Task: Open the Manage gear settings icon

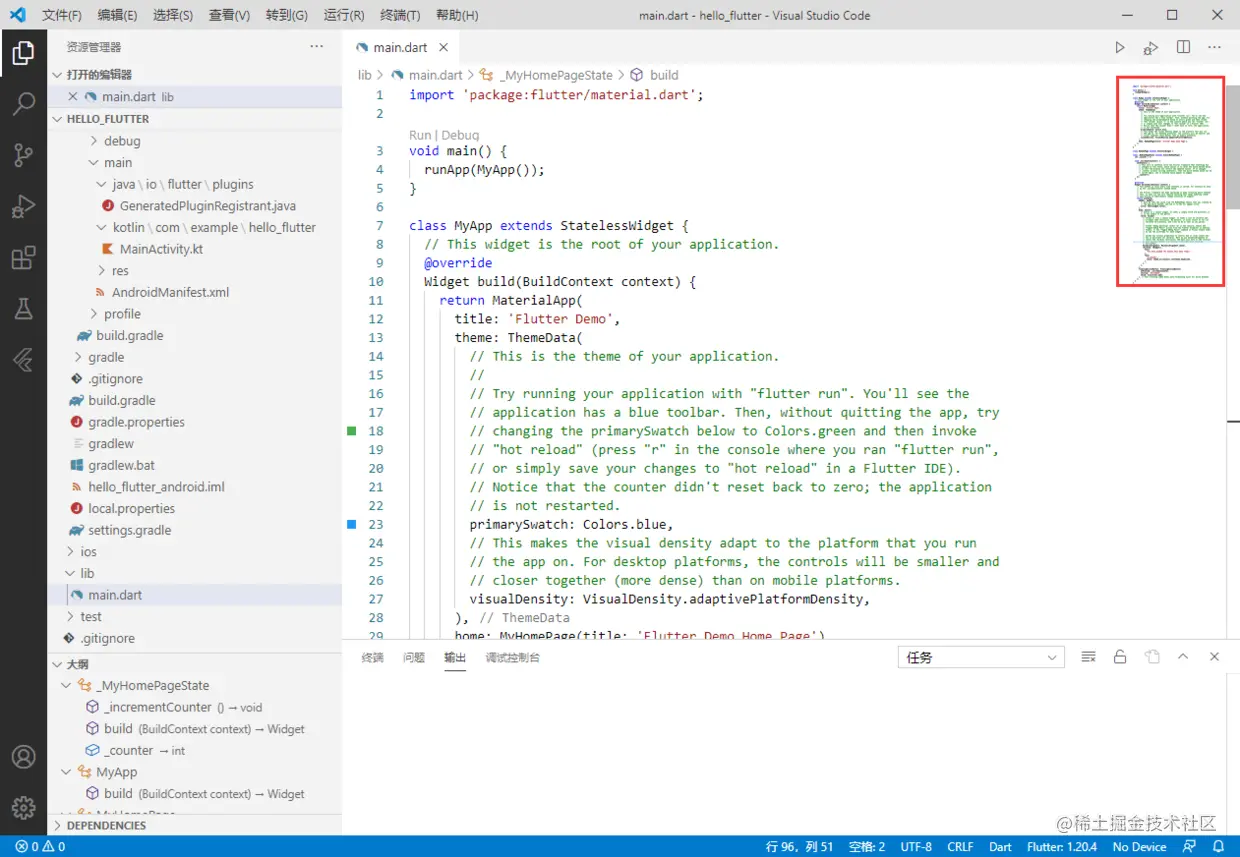Action: [x=23, y=807]
